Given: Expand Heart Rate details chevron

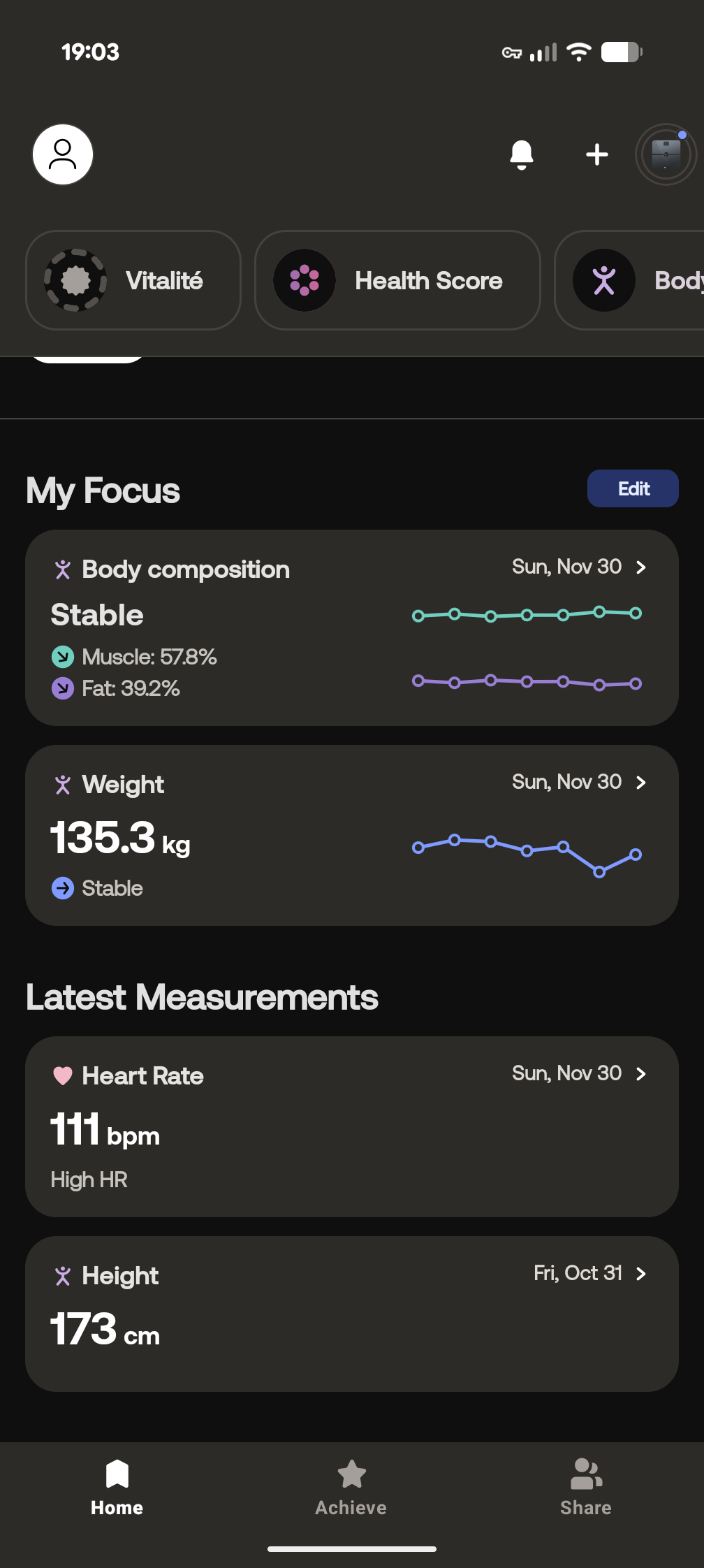Looking at the screenshot, I should [641, 1073].
